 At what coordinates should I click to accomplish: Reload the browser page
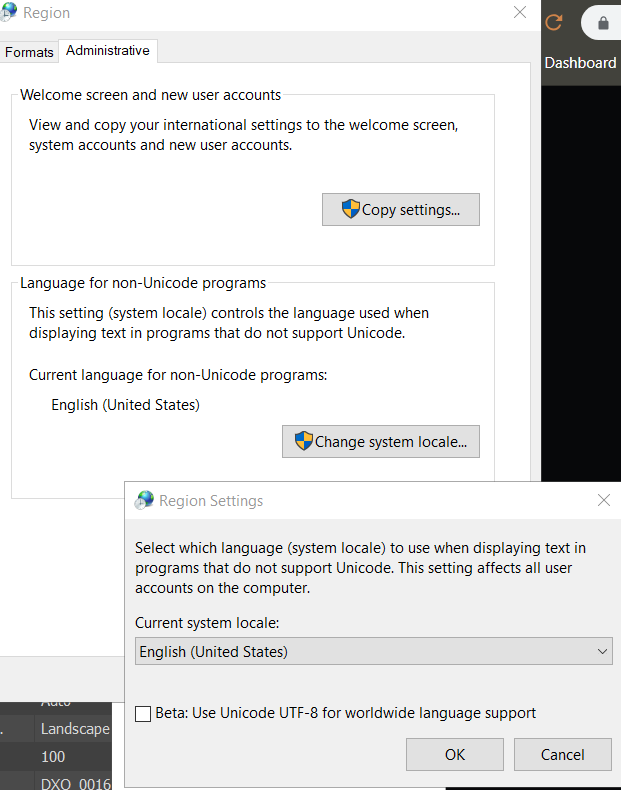coord(553,21)
